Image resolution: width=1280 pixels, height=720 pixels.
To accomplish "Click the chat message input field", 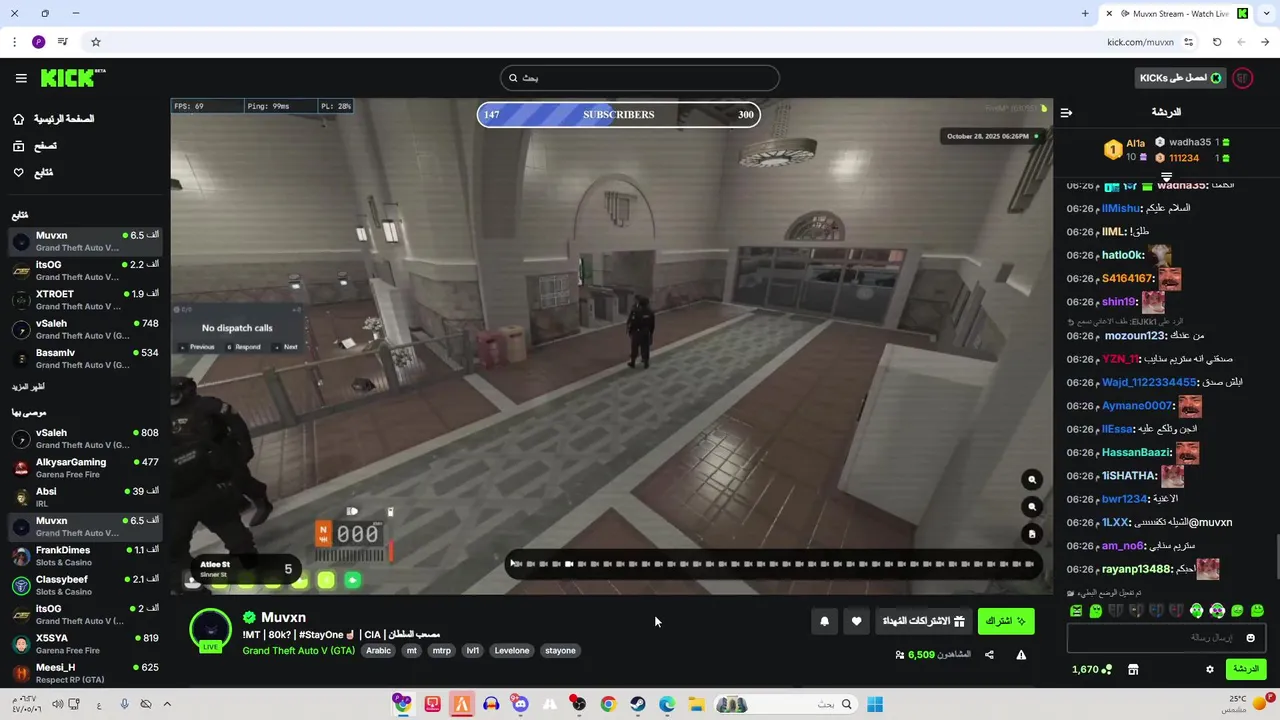I will click(x=1166, y=638).
